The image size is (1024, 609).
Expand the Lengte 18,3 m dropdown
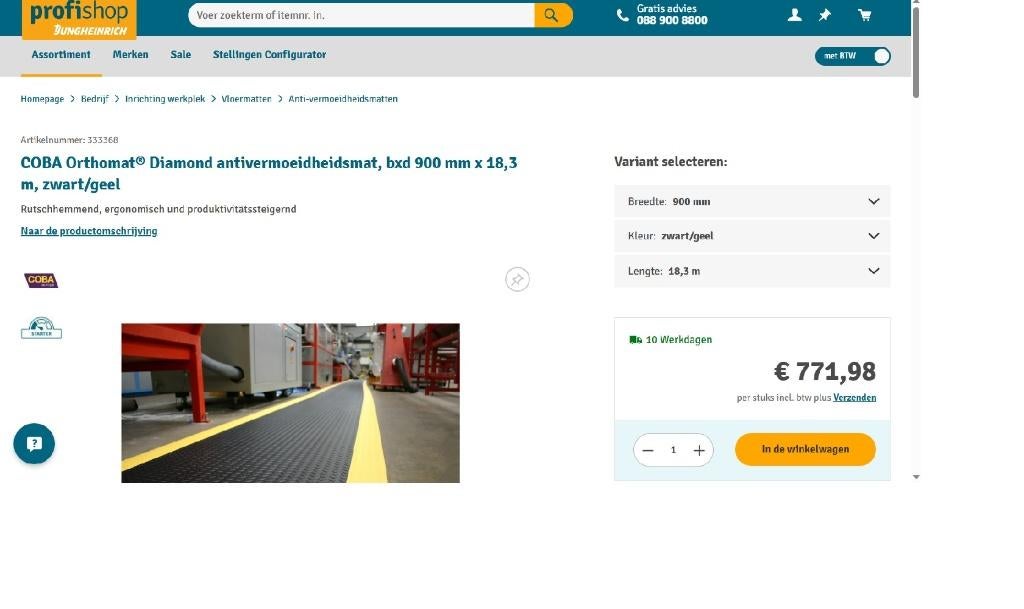(x=752, y=271)
